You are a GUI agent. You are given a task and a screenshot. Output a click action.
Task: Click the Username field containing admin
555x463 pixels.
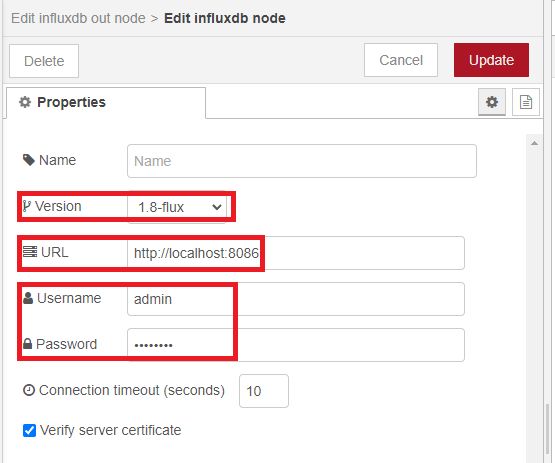[x=296, y=299]
